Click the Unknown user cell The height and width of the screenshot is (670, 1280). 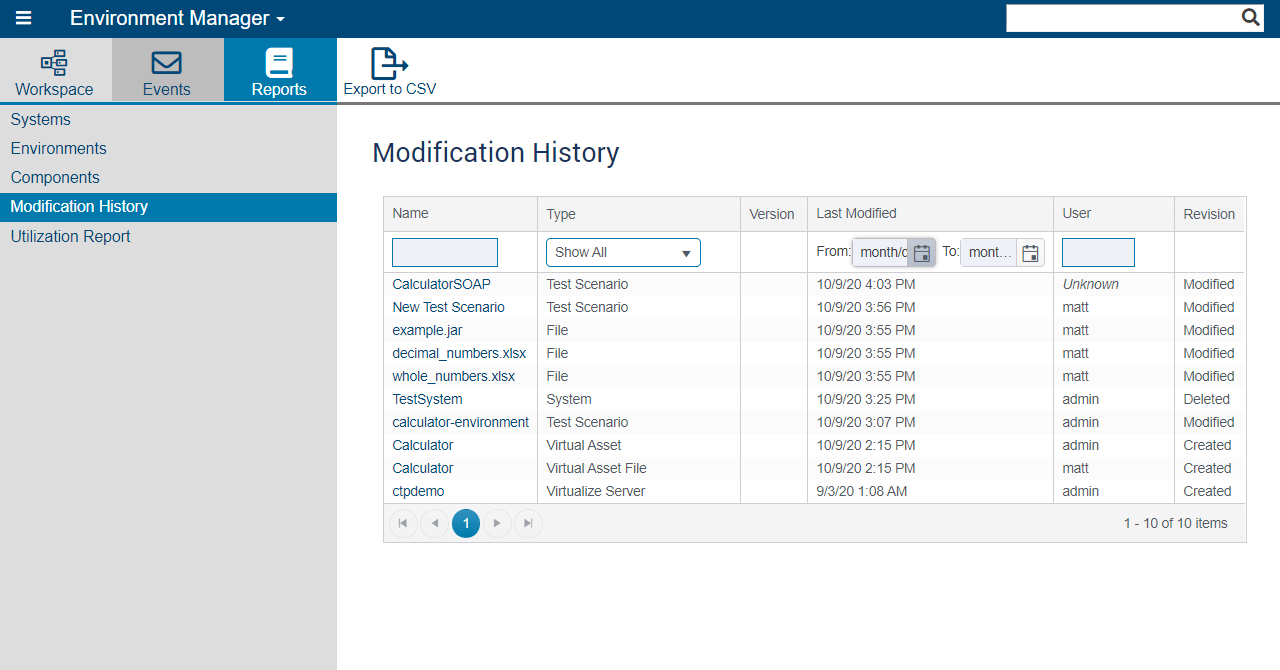click(1090, 284)
